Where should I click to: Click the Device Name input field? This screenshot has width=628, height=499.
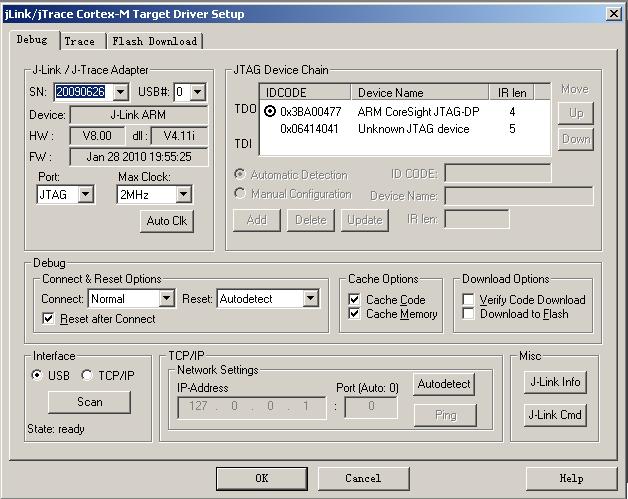pyautogui.click(x=519, y=196)
